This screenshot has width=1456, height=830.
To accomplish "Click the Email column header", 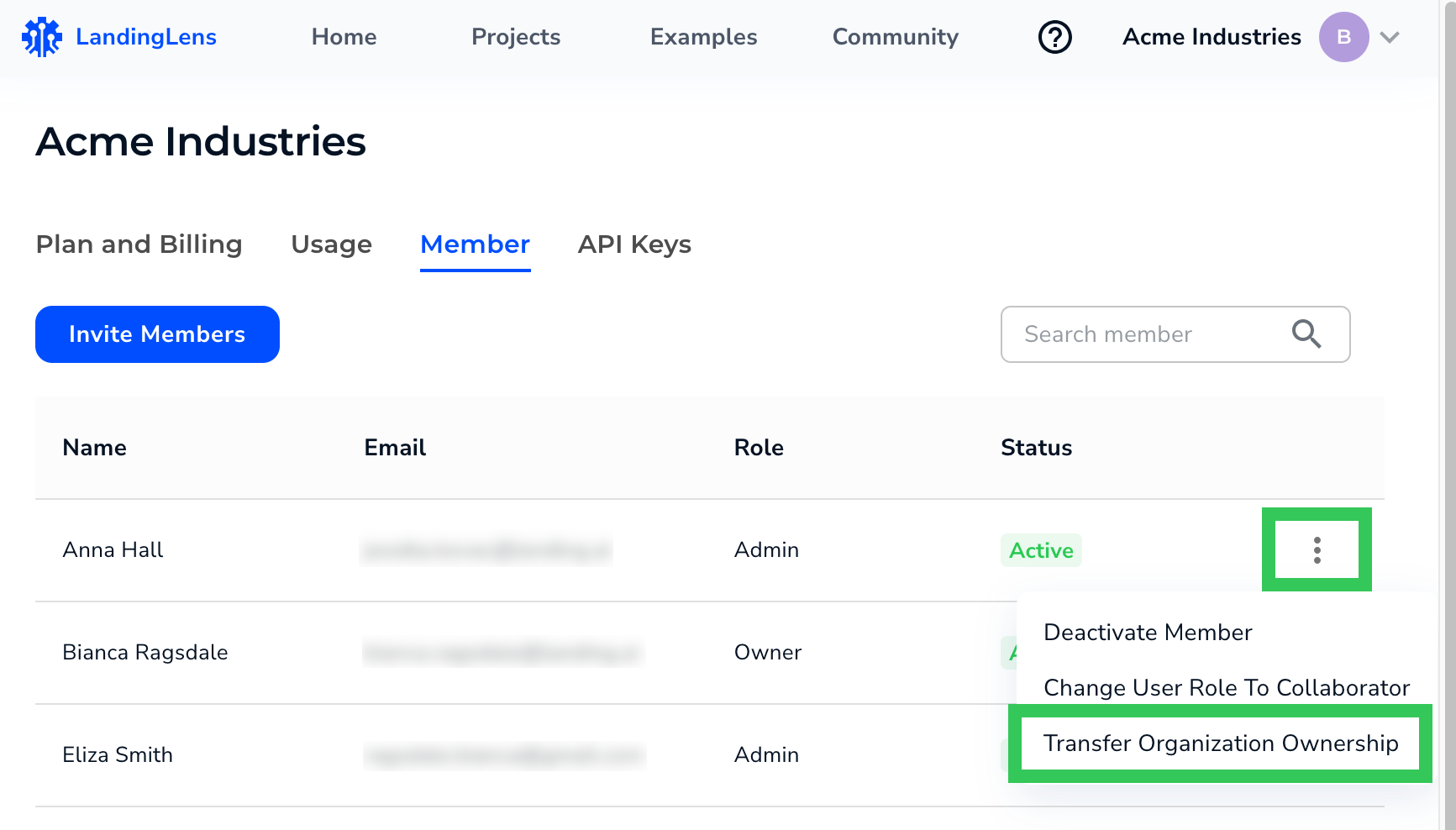I will pos(395,448).
